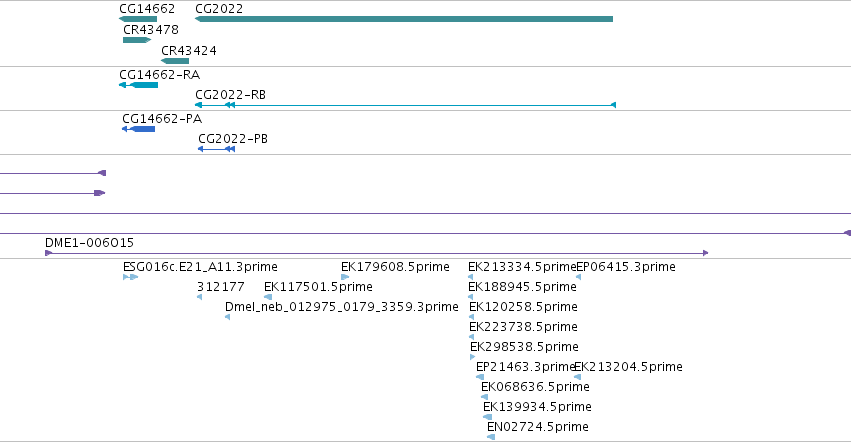Image resolution: width=851 pixels, height=442 pixels.
Task: Click the EK298538.5prime arrow marker
Action: pyautogui.click(x=473, y=357)
